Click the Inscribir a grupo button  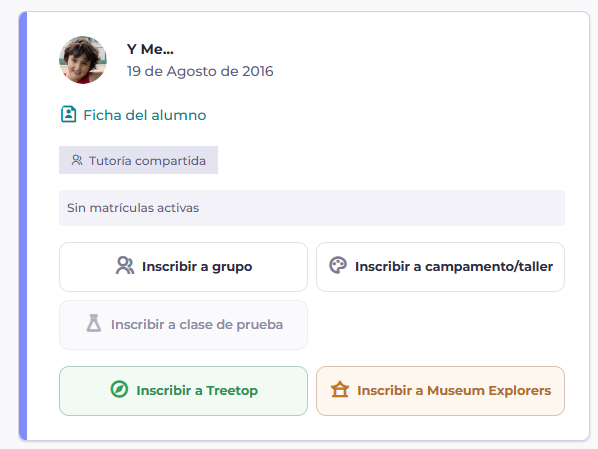click(x=183, y=267)
